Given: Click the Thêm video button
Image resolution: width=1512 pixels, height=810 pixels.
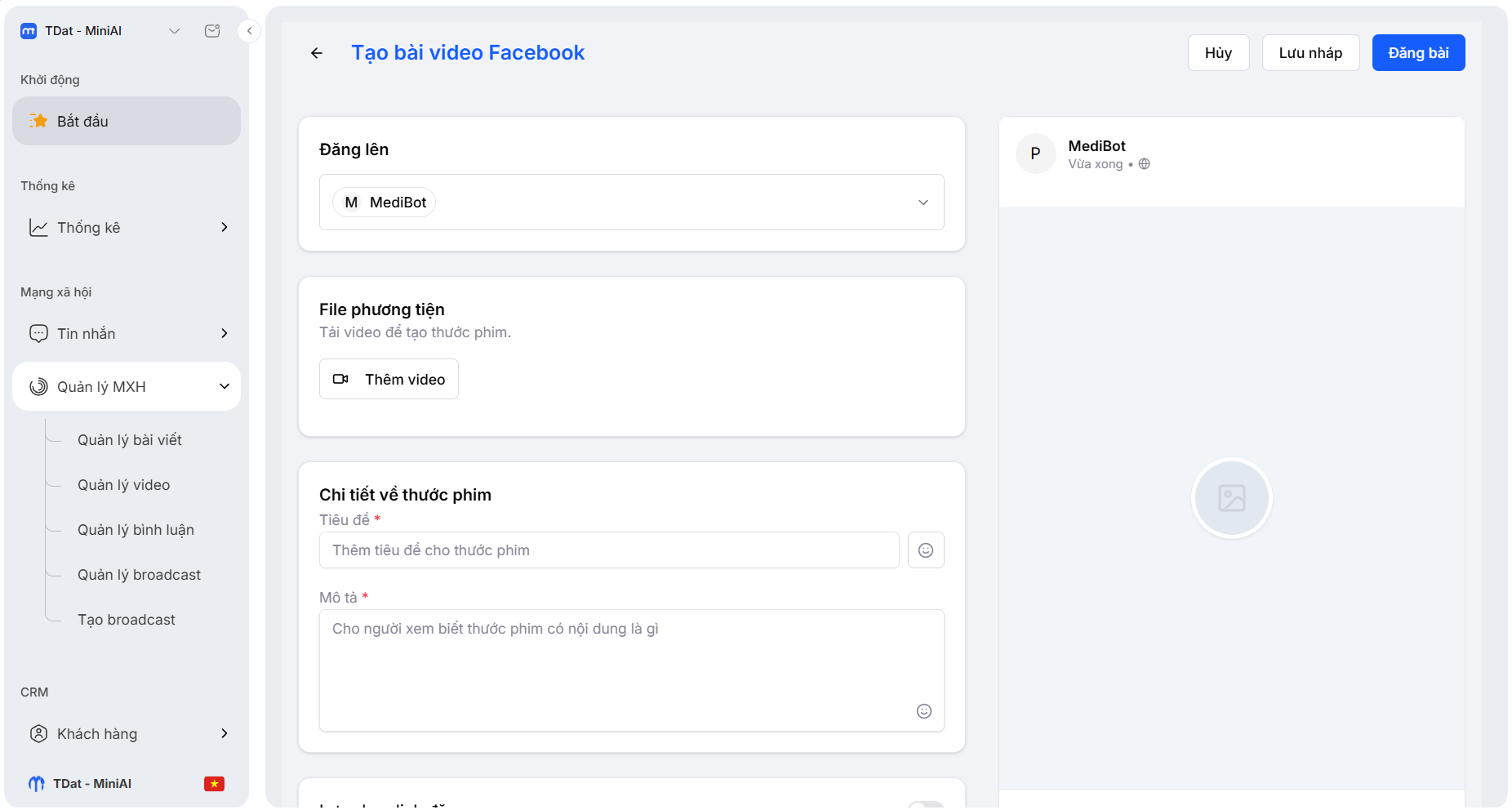Looking at the screenshot, I should pos(389,380).
